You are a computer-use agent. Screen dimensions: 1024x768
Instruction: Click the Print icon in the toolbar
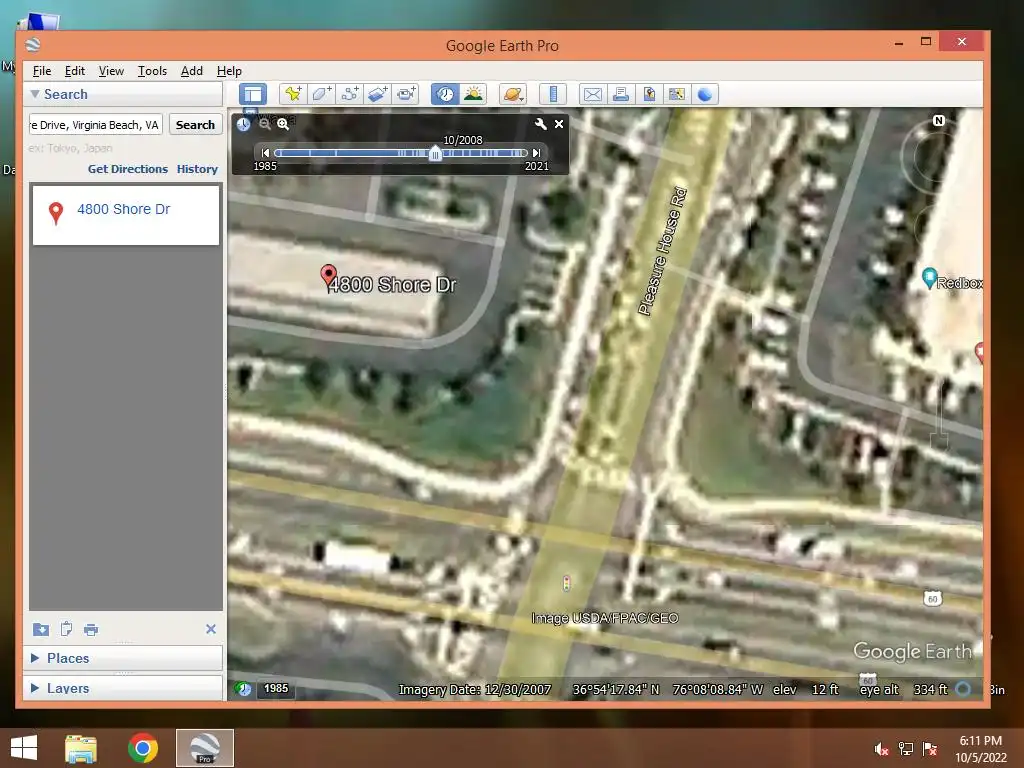click(620, 94)
